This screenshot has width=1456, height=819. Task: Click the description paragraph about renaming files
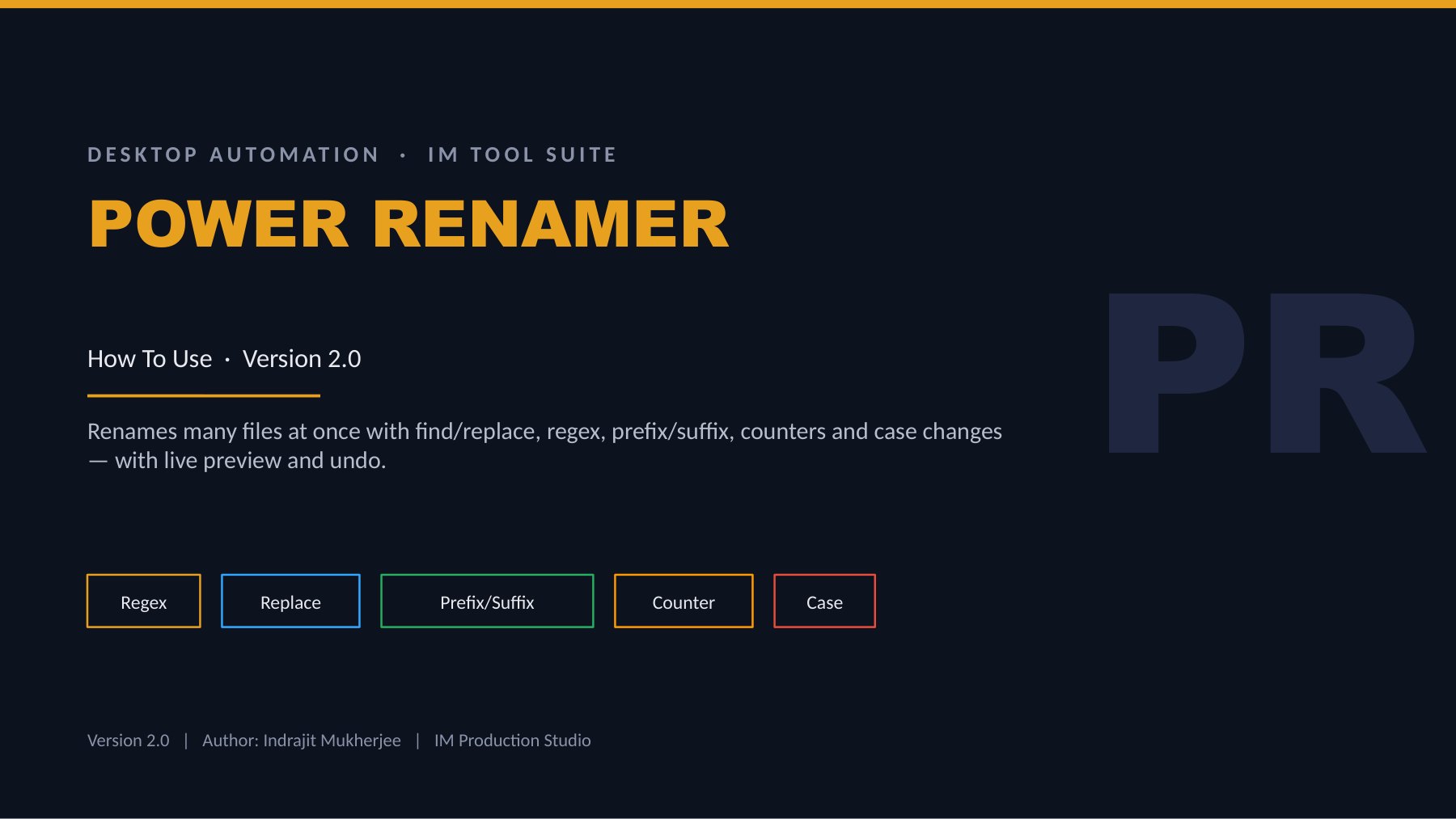click(x=544, y=445)
